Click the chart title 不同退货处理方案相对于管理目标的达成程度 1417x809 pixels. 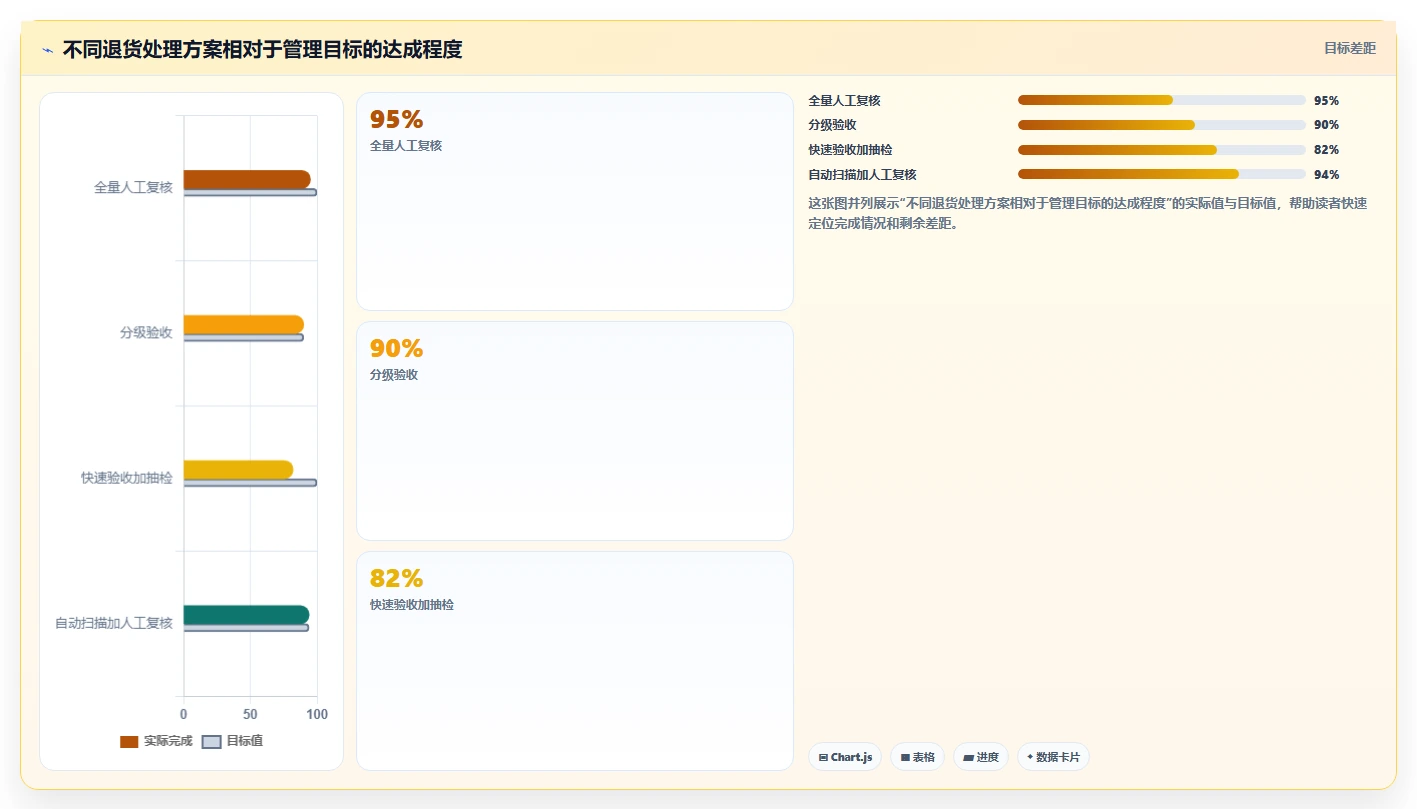[262, 50]
